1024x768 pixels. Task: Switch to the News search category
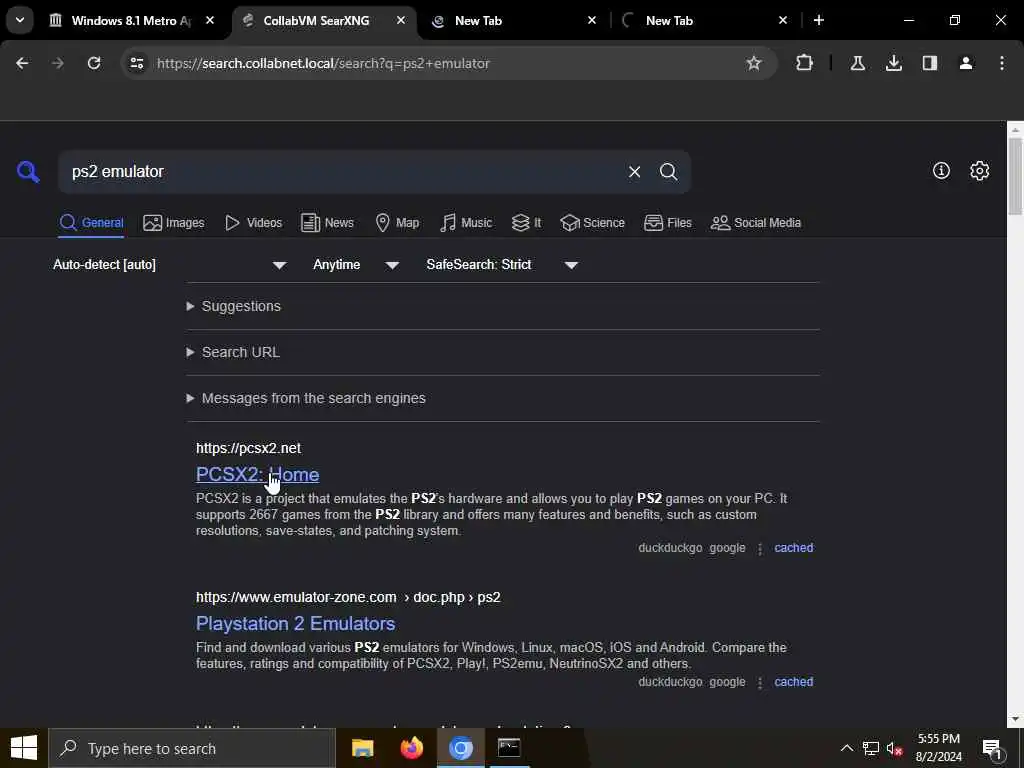[327, 223]
